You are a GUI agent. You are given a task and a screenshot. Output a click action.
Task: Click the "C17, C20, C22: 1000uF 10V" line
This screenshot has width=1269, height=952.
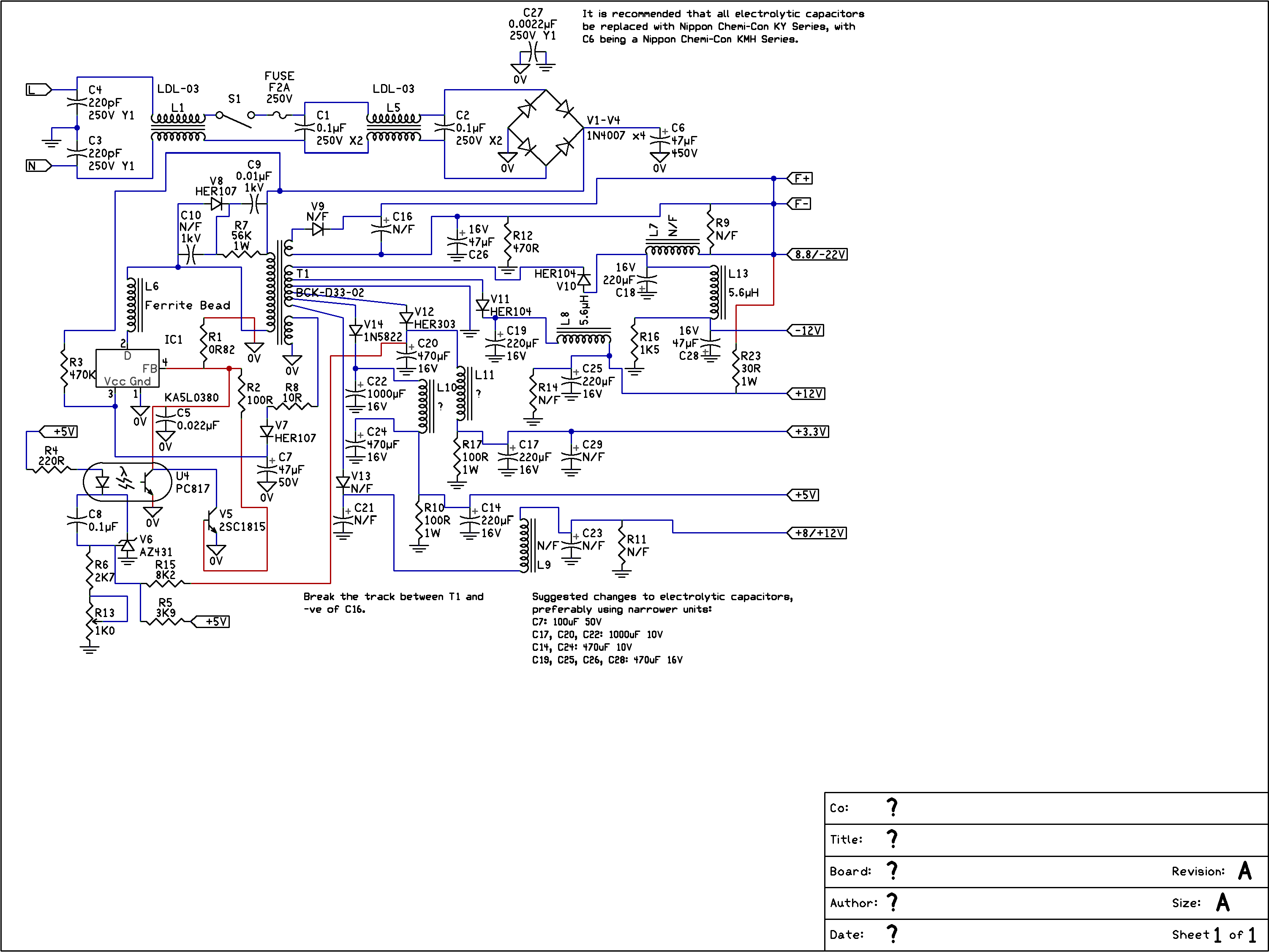click(597, 634)
